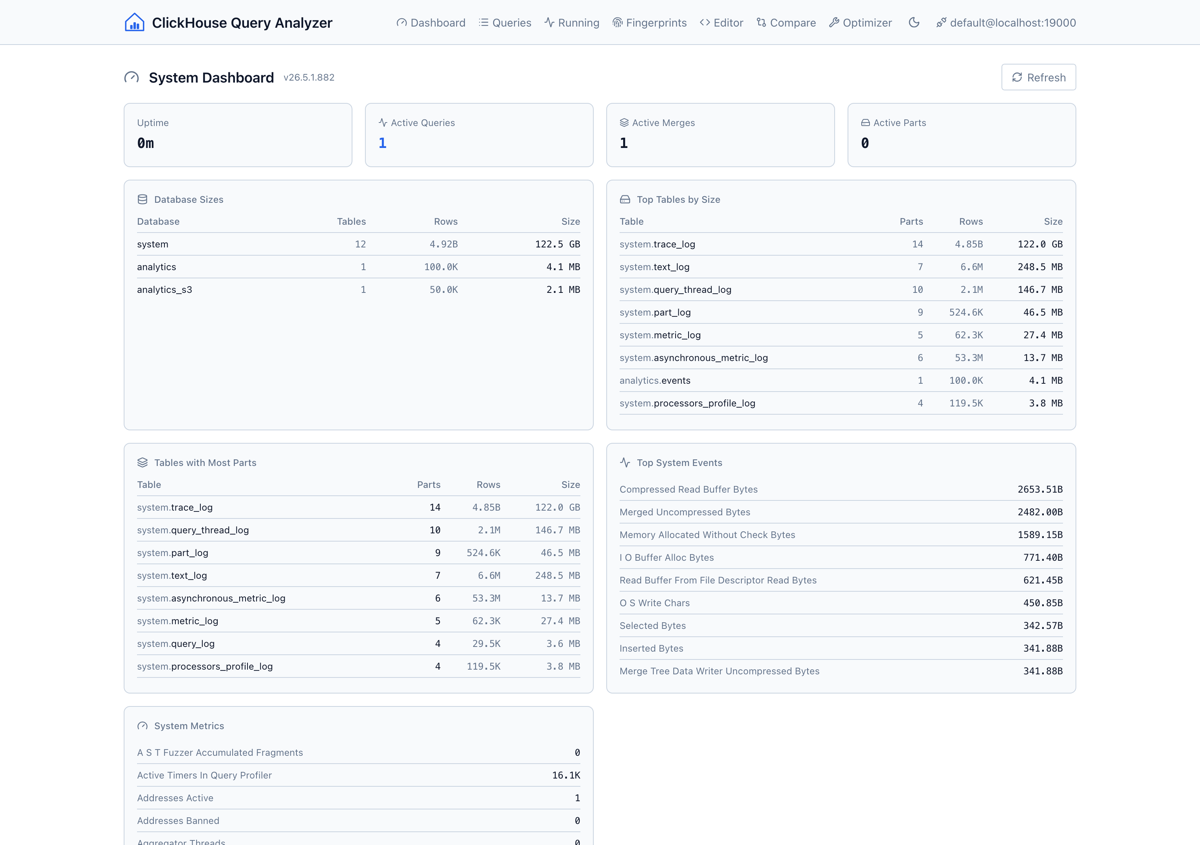This screenshot has height=845, width=1200.
Task: Open the Dashboard nav item
Action: click(x=431, y=22)
